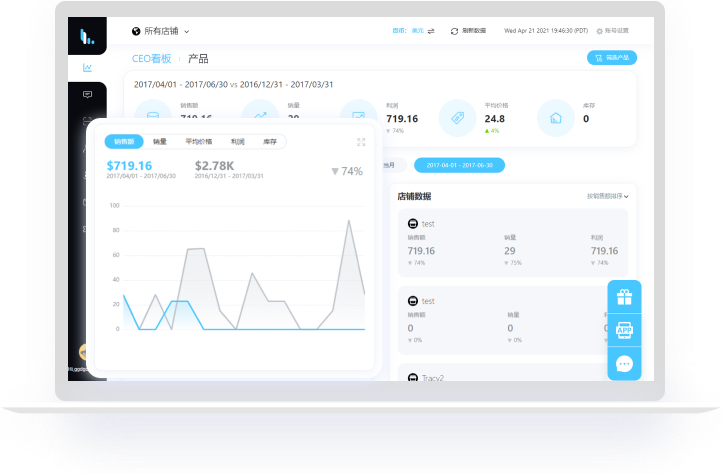Click the second test store icon
This screenshot has width=722, height=474.
413,301
